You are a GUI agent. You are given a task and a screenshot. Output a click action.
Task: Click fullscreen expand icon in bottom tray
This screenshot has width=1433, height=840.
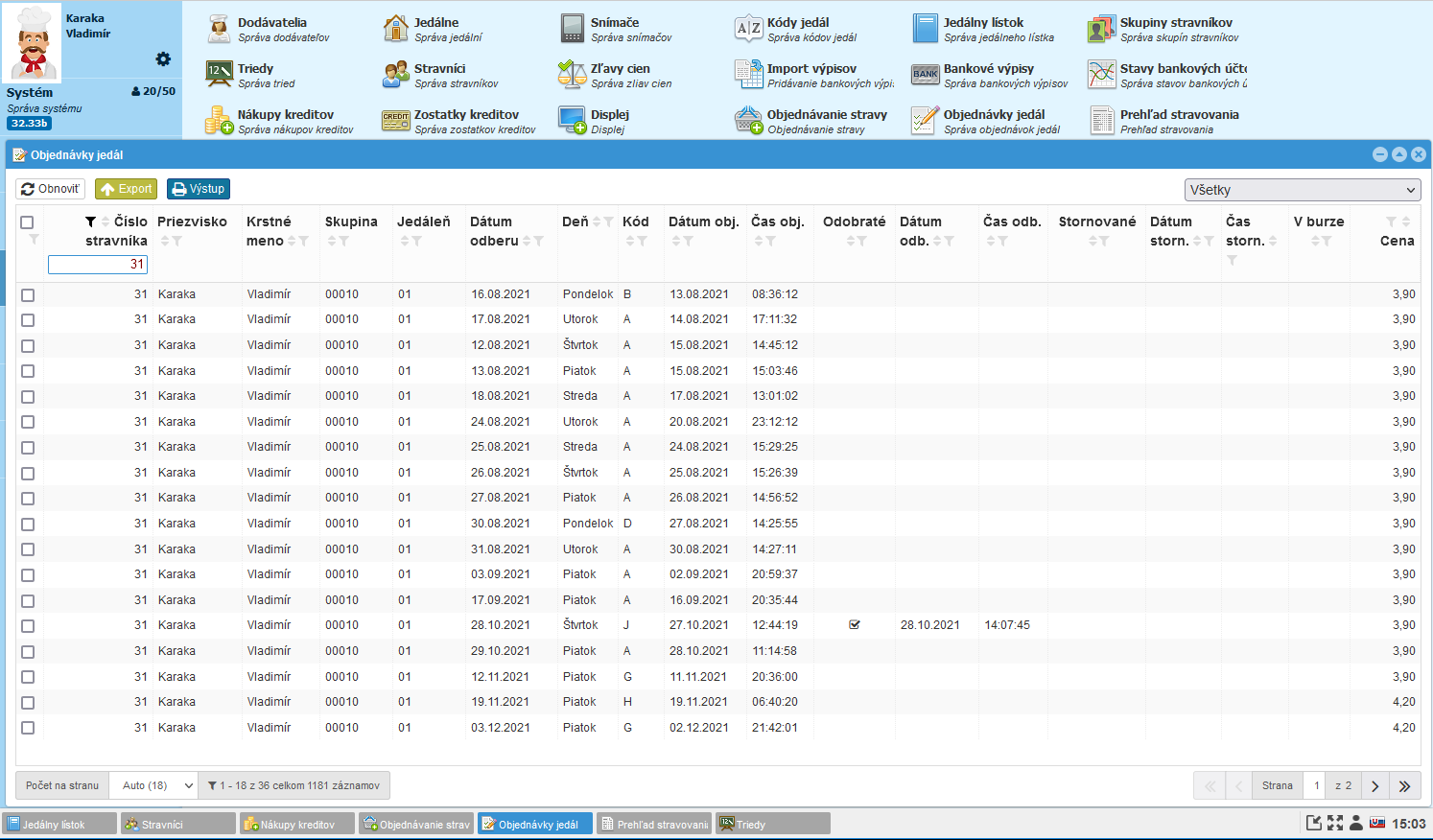click(1335, 823)
